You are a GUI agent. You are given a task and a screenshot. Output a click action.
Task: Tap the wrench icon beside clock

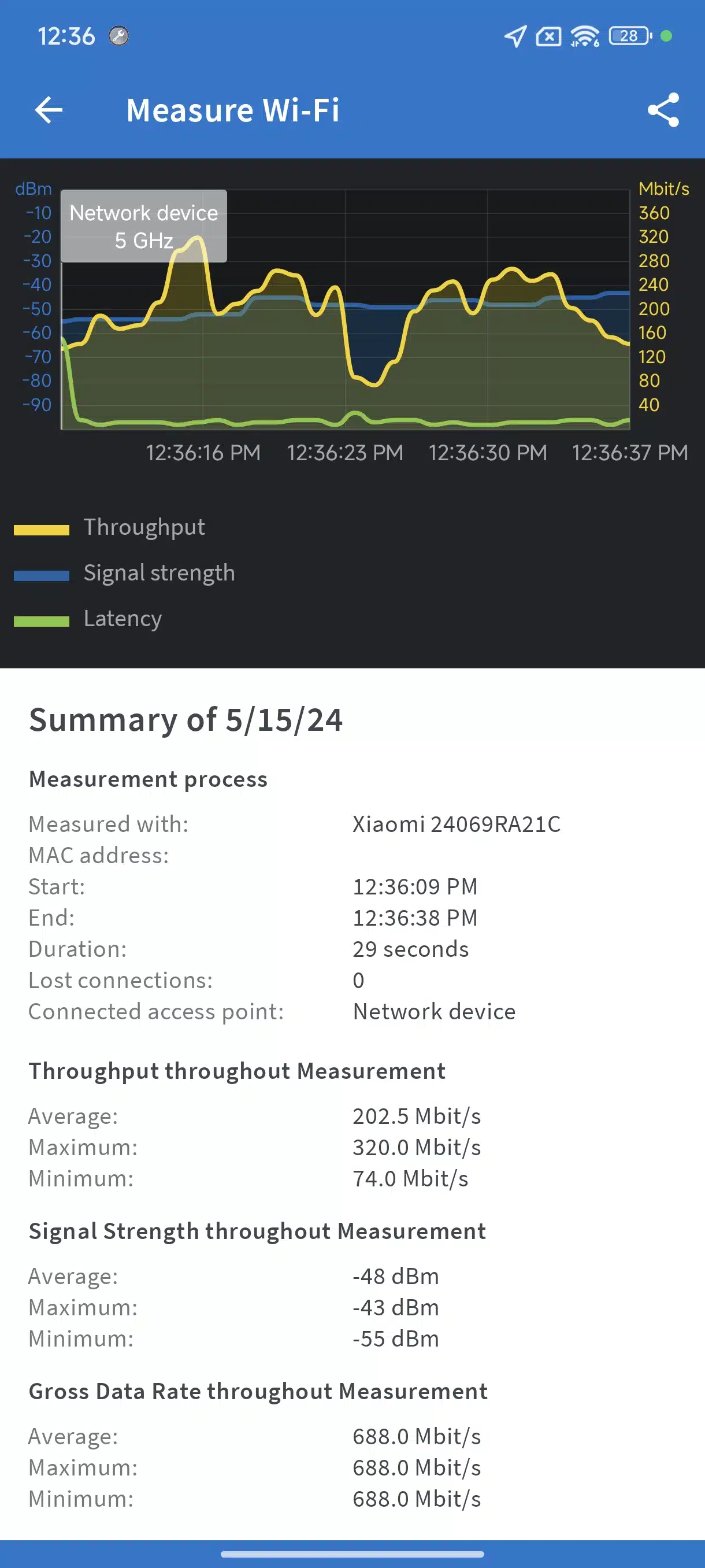click(118, 36)
